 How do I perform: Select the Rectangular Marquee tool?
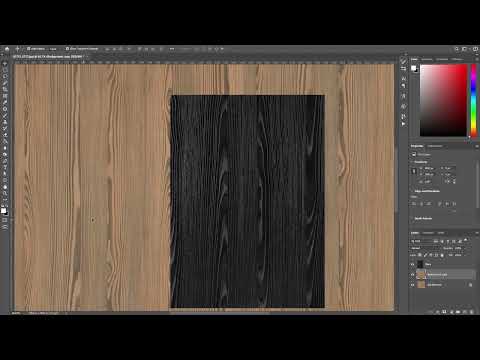tap(5, 70)
